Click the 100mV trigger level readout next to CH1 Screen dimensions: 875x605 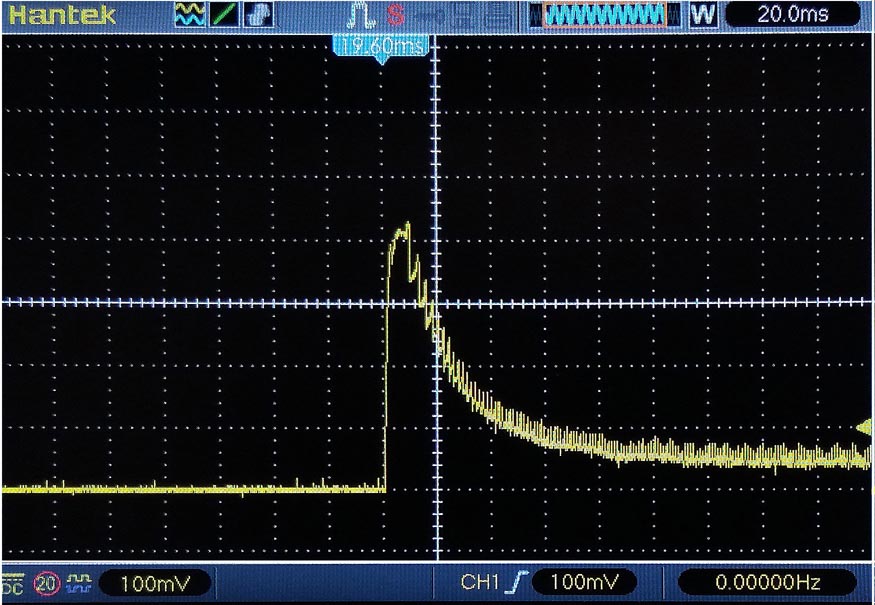[x=584, y=583]
